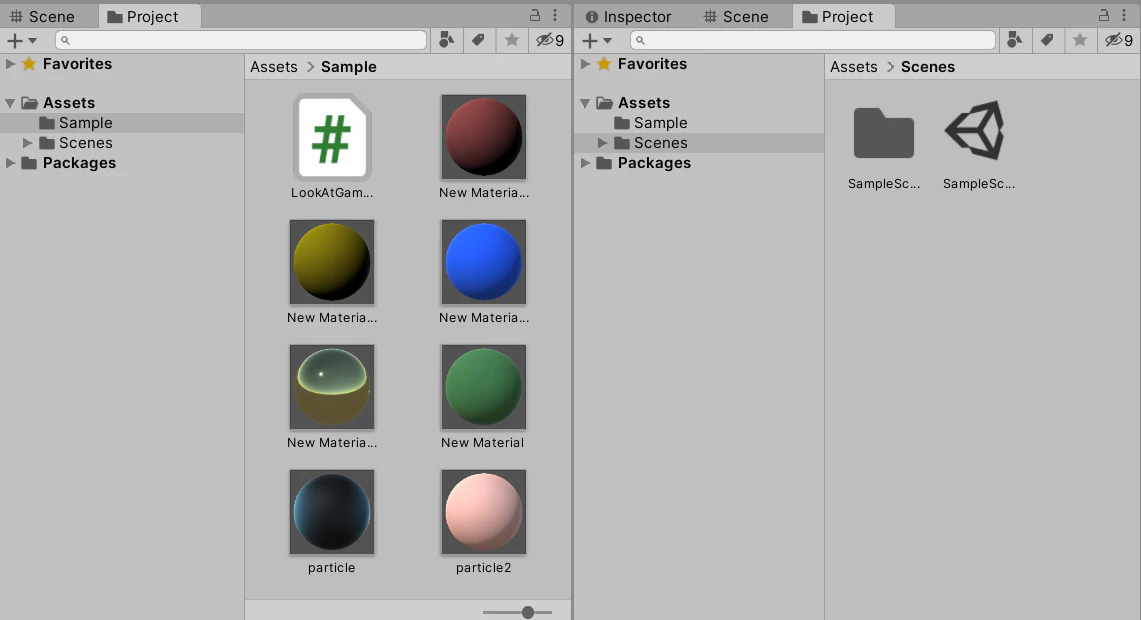The width and height of the screenshot is (1141, 620).
Task: Click Scenes breadcrumb in right panel
Action: point(928,67)
